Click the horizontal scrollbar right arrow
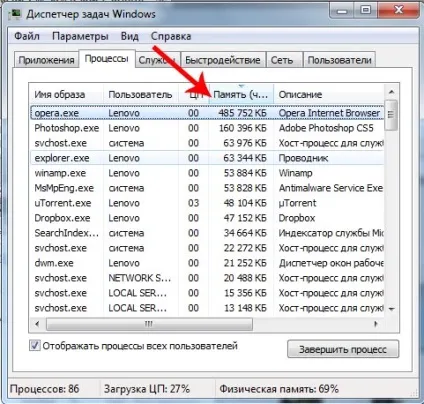This screenshot has height=404, width=424. (x=376, y=324)
